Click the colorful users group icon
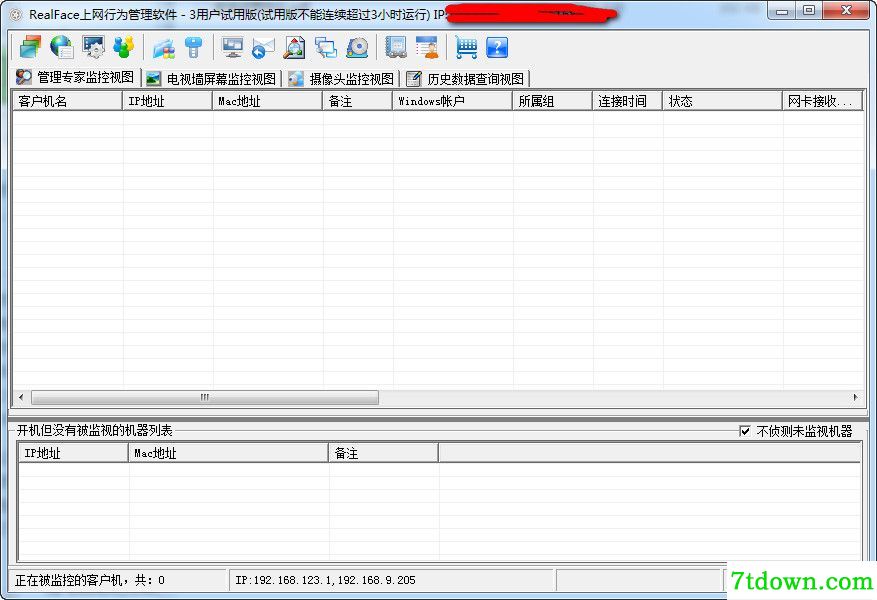Image resolution: width=877 pixels, height=600 pixels. pyautogui.click(x=124, y=47)
